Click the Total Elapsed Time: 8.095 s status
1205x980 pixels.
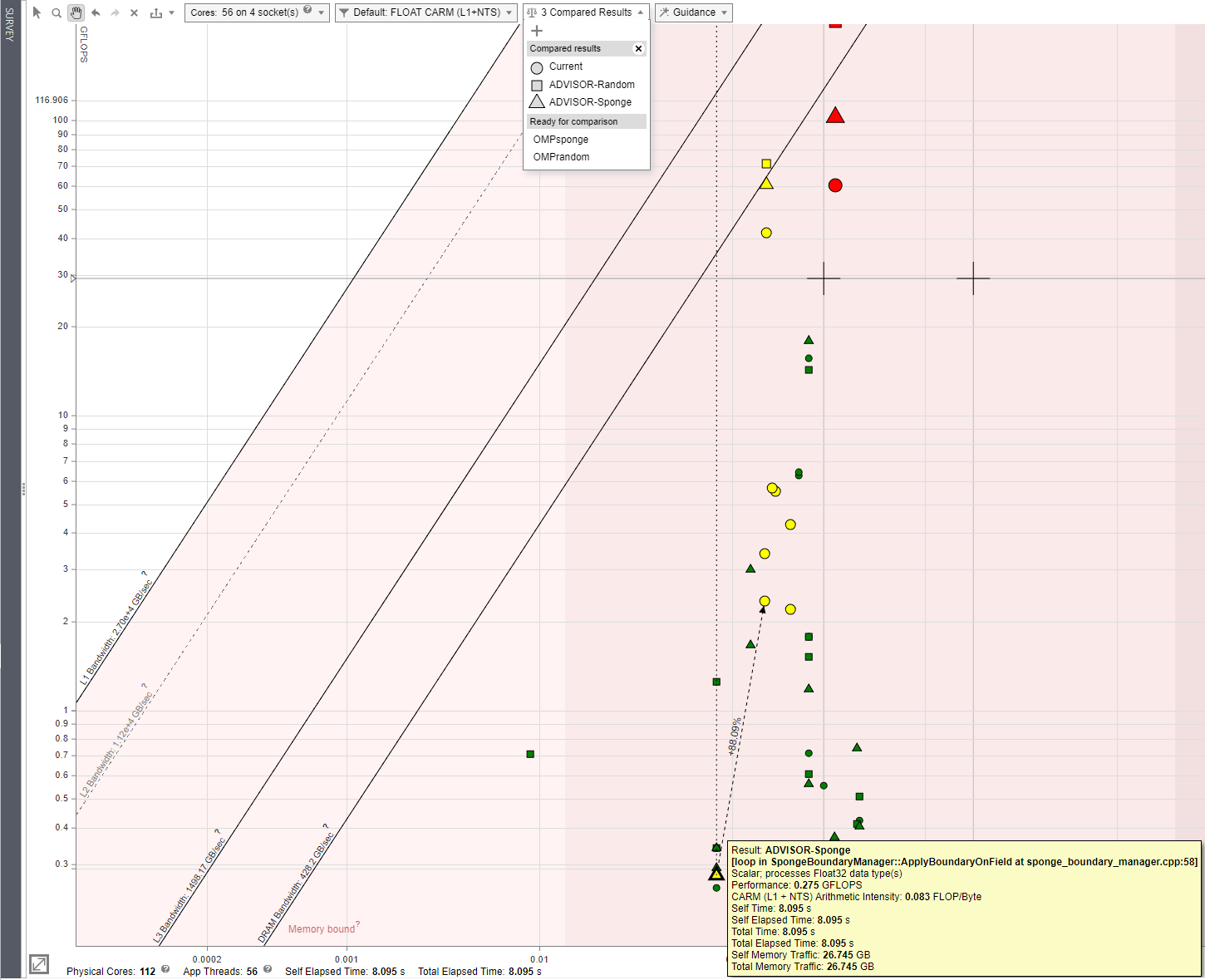point(480,971)
